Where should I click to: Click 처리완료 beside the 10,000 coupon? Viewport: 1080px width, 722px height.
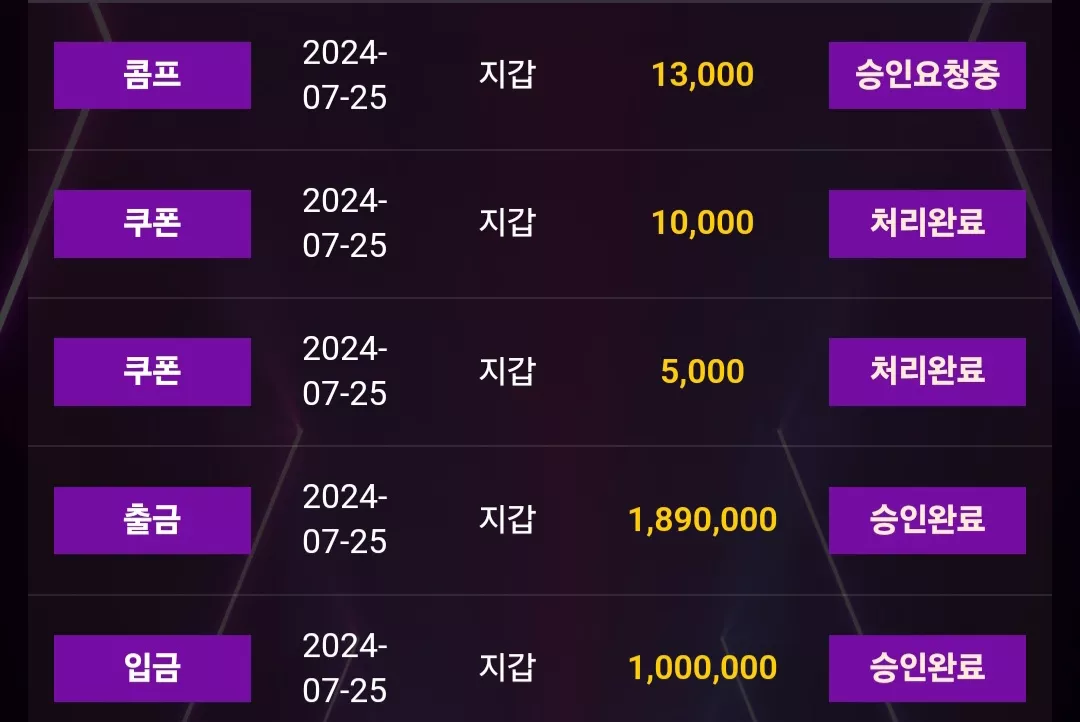coord(927,224)
